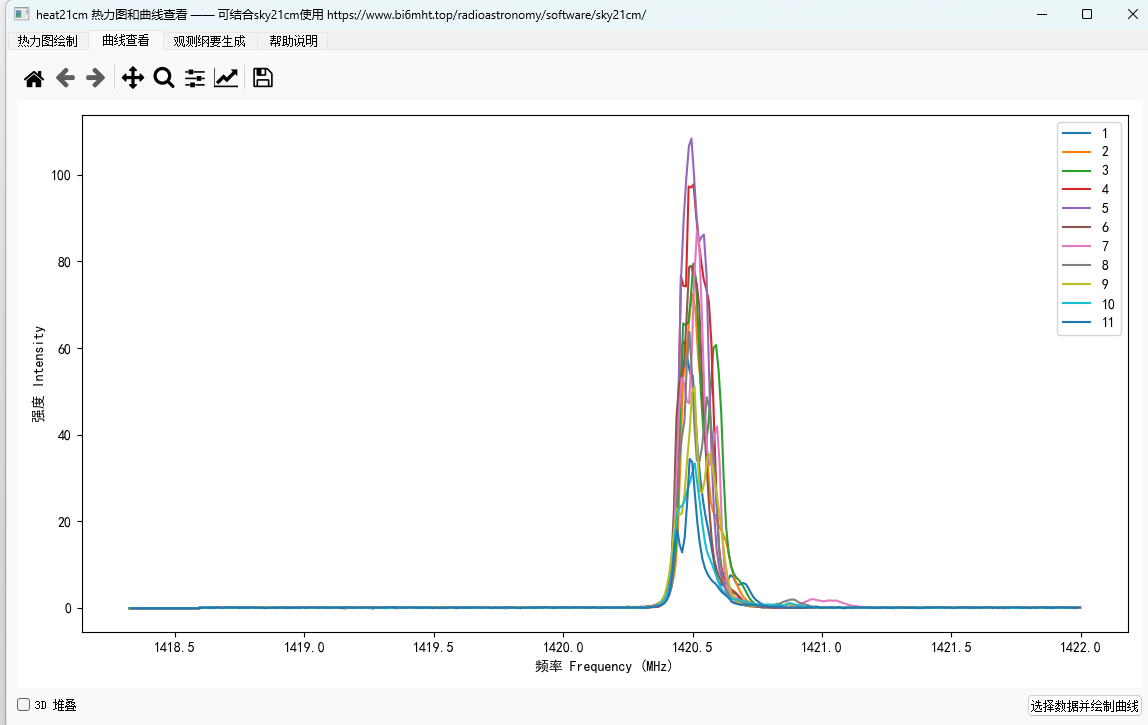Activate the pan axes tool

click(133, 78)
